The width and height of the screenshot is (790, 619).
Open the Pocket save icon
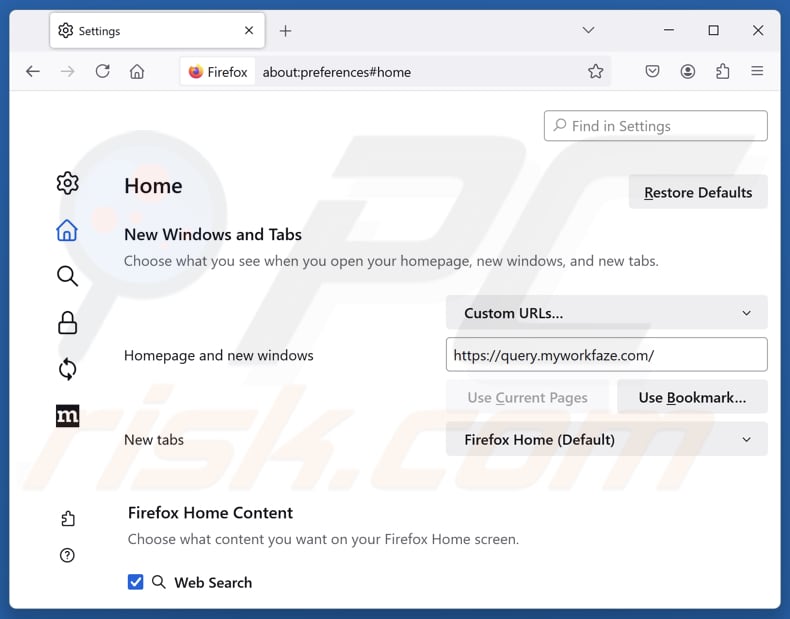pos(652,72)
